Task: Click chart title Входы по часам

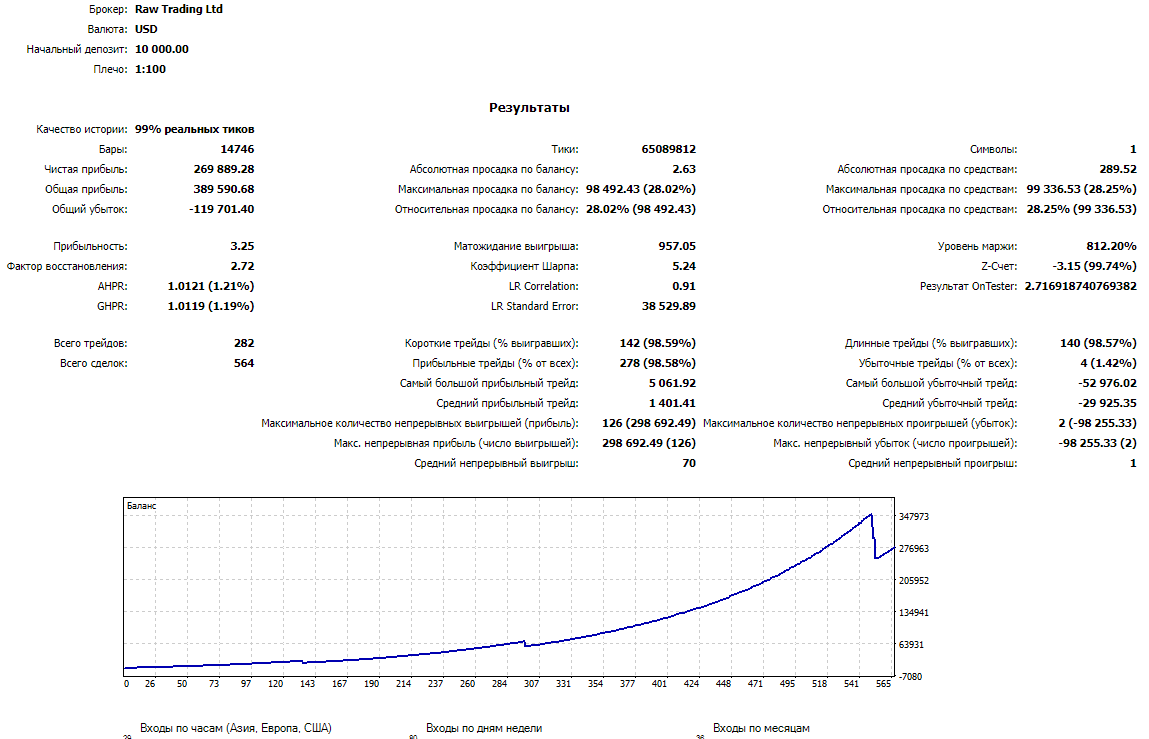Action: (x=235, y=728)
